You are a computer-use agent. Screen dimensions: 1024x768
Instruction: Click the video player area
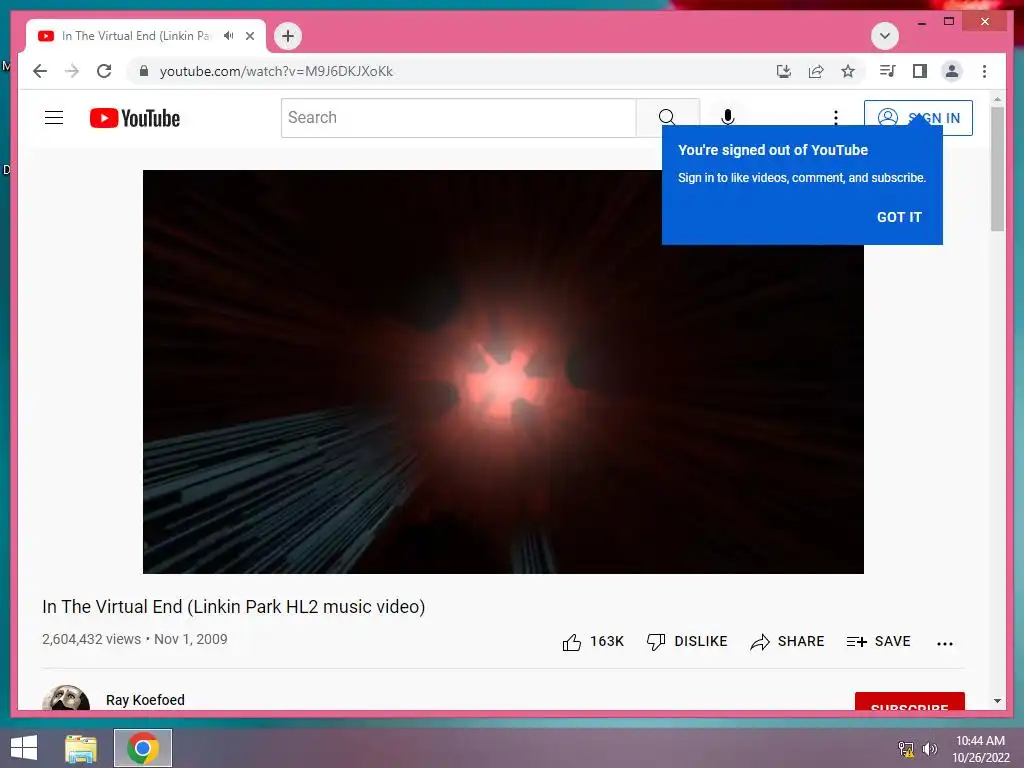(x=503, y=372)
